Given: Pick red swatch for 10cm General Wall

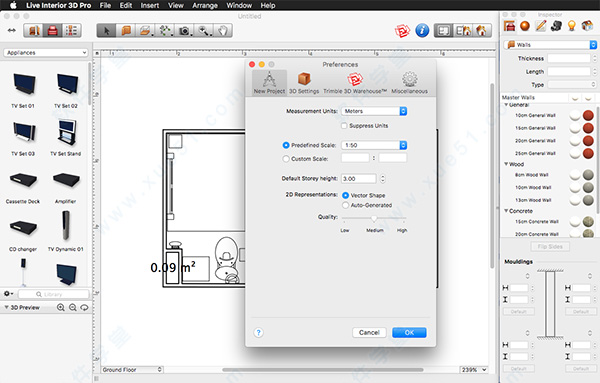Looking at the screenshot, I should pos(588,115).
